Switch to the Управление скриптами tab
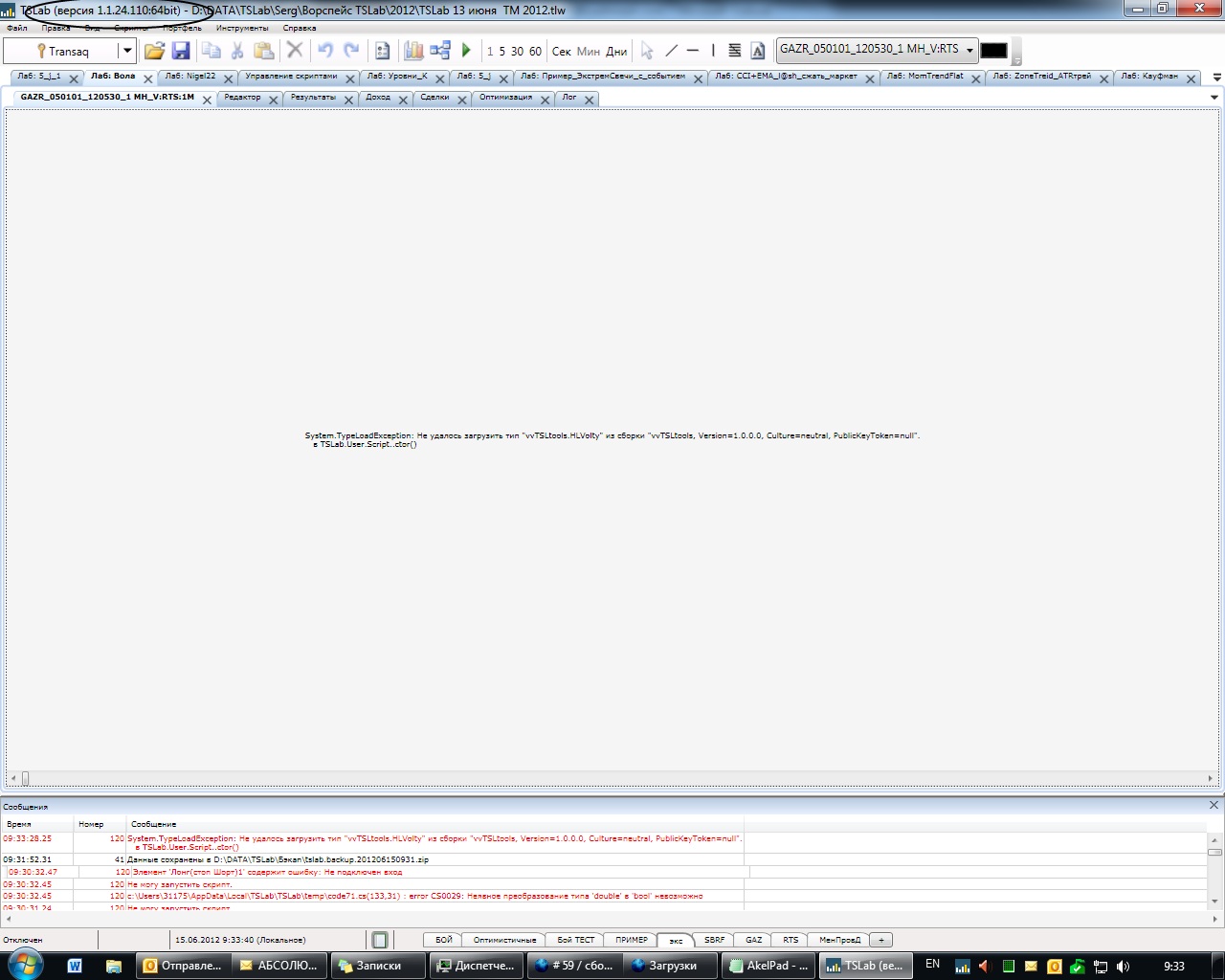This screenshot has height=980, width=1225. (x=291, y=77)
